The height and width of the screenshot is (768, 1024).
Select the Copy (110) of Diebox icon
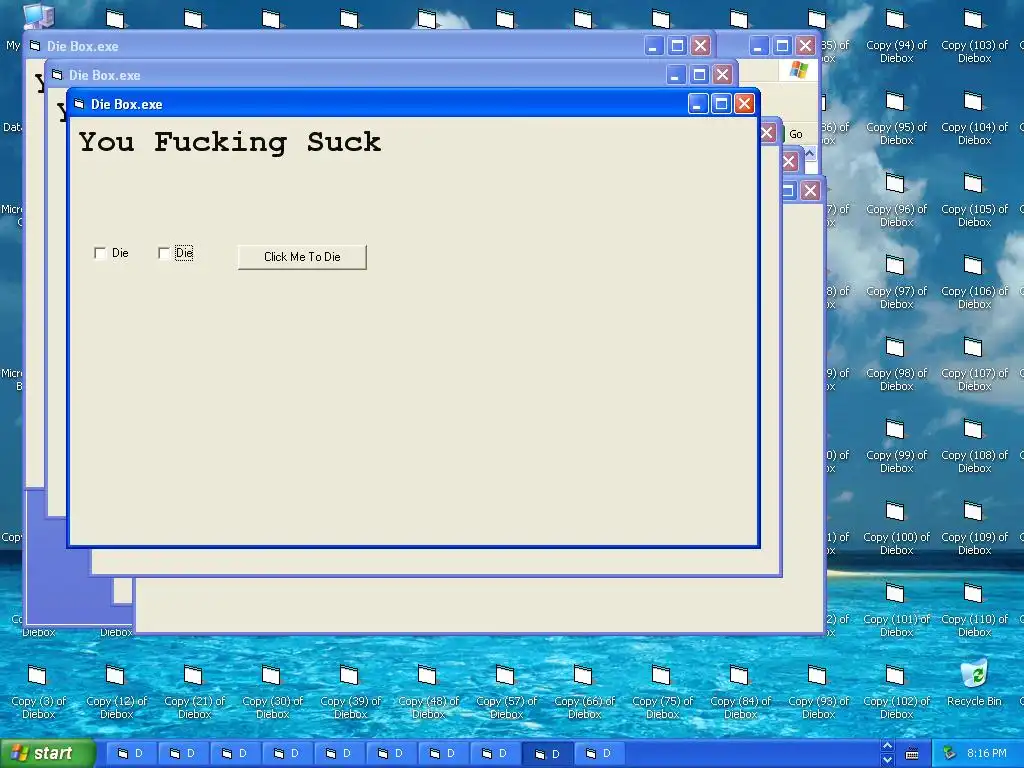tap(974, 610)
